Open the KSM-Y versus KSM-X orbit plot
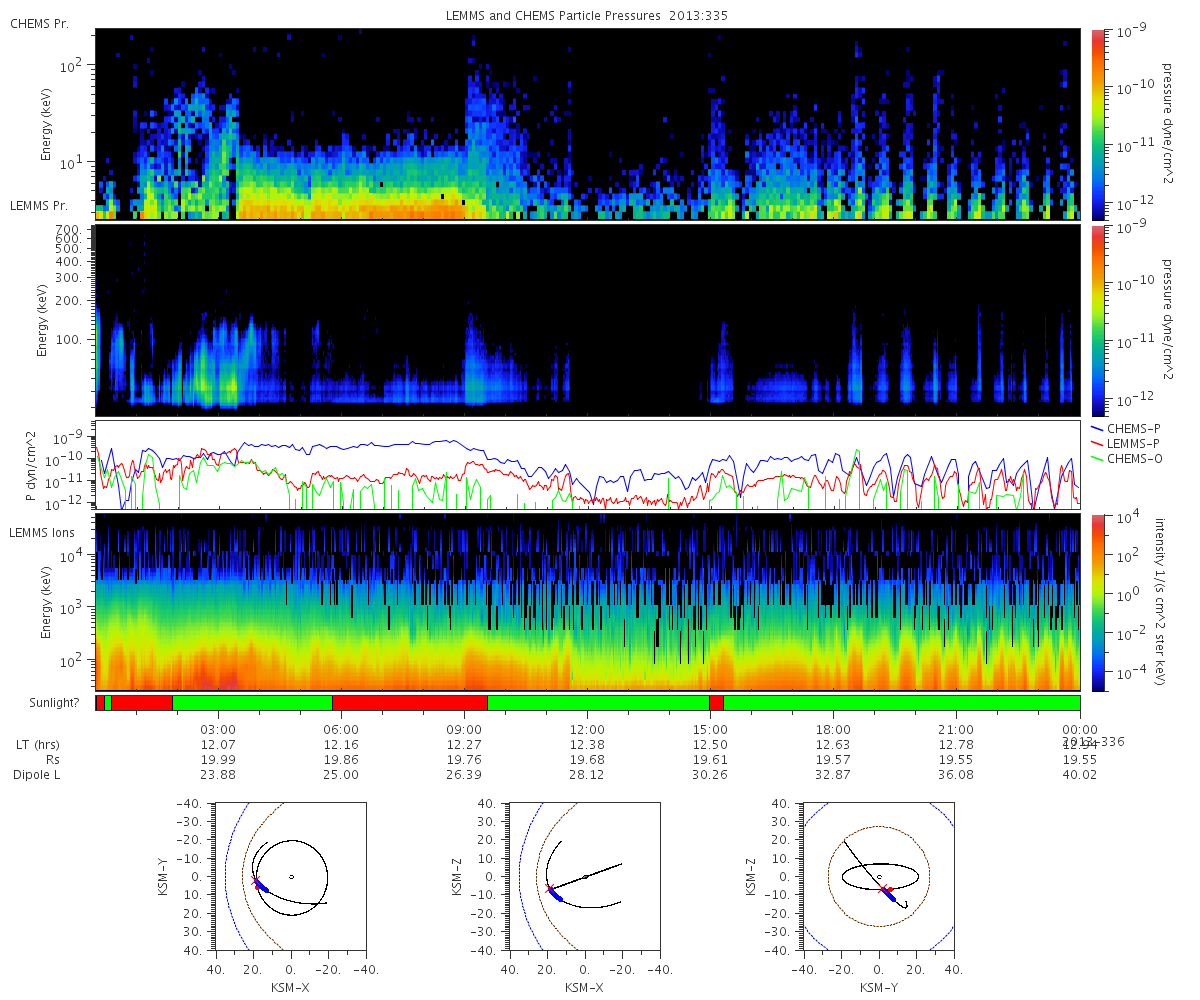1200x1000 pixels. click(291, 876)
